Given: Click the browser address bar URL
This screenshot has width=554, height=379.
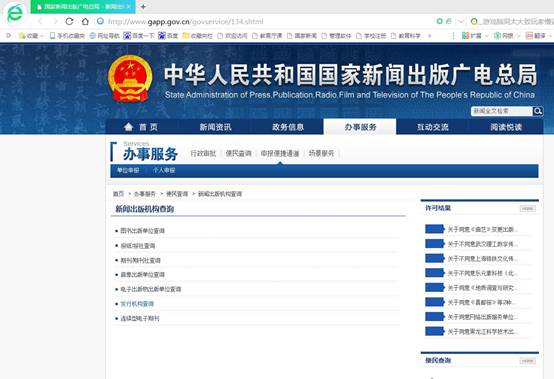Looking at the screenshot, I should coord(185,22).
